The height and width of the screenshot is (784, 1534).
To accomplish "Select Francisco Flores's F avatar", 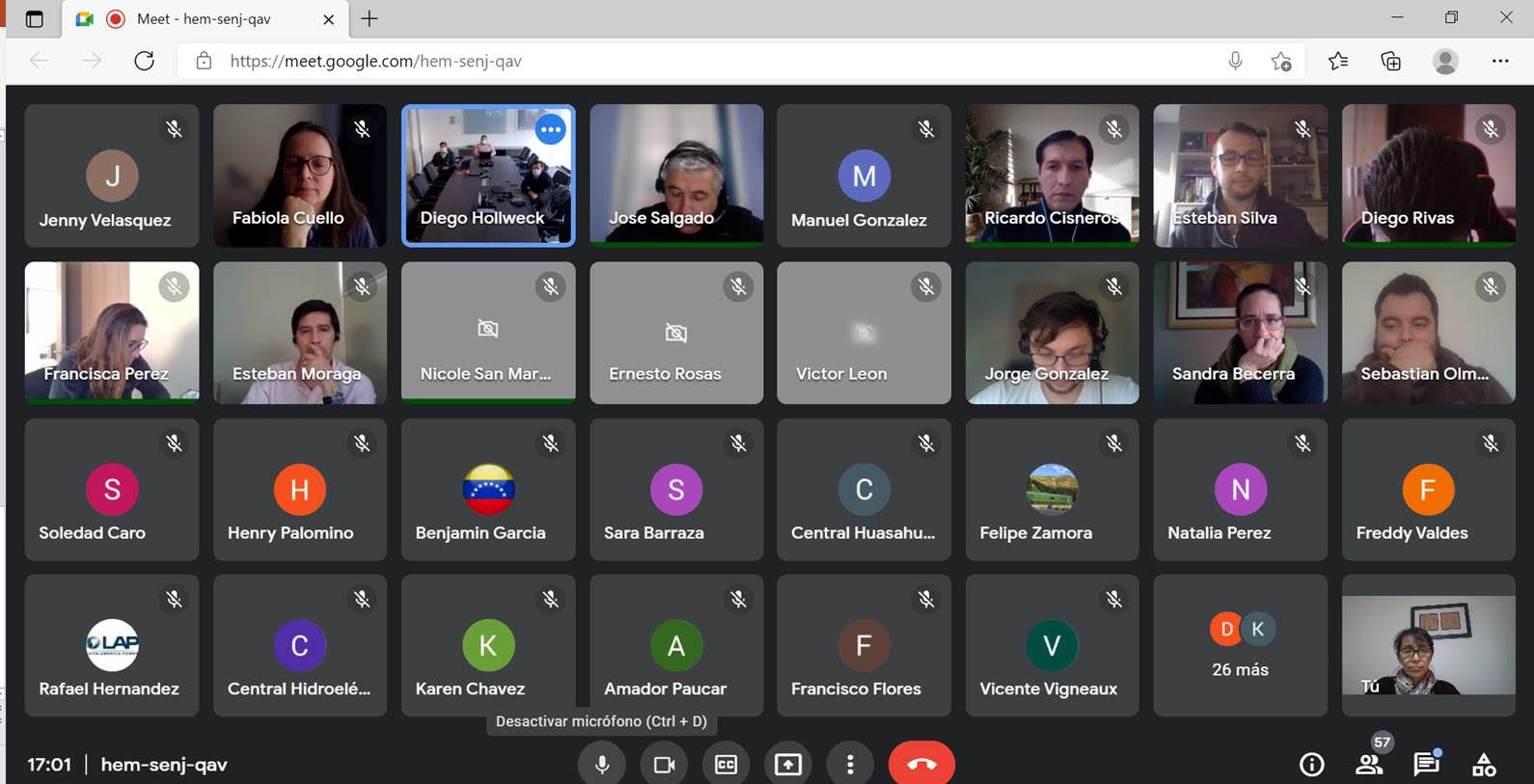I will tap(864, 646).
